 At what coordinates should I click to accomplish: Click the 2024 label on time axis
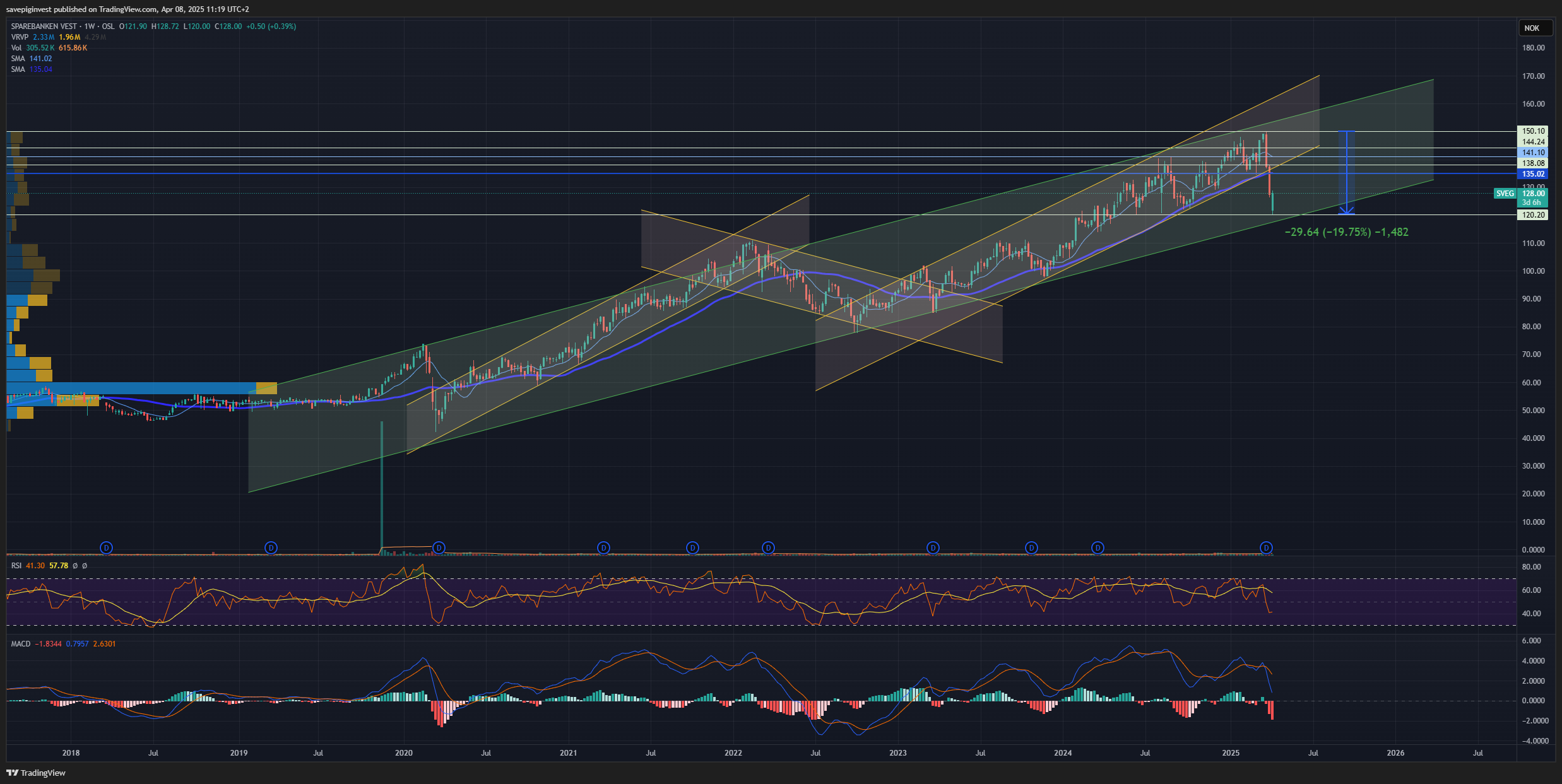tap(1063, 753)
